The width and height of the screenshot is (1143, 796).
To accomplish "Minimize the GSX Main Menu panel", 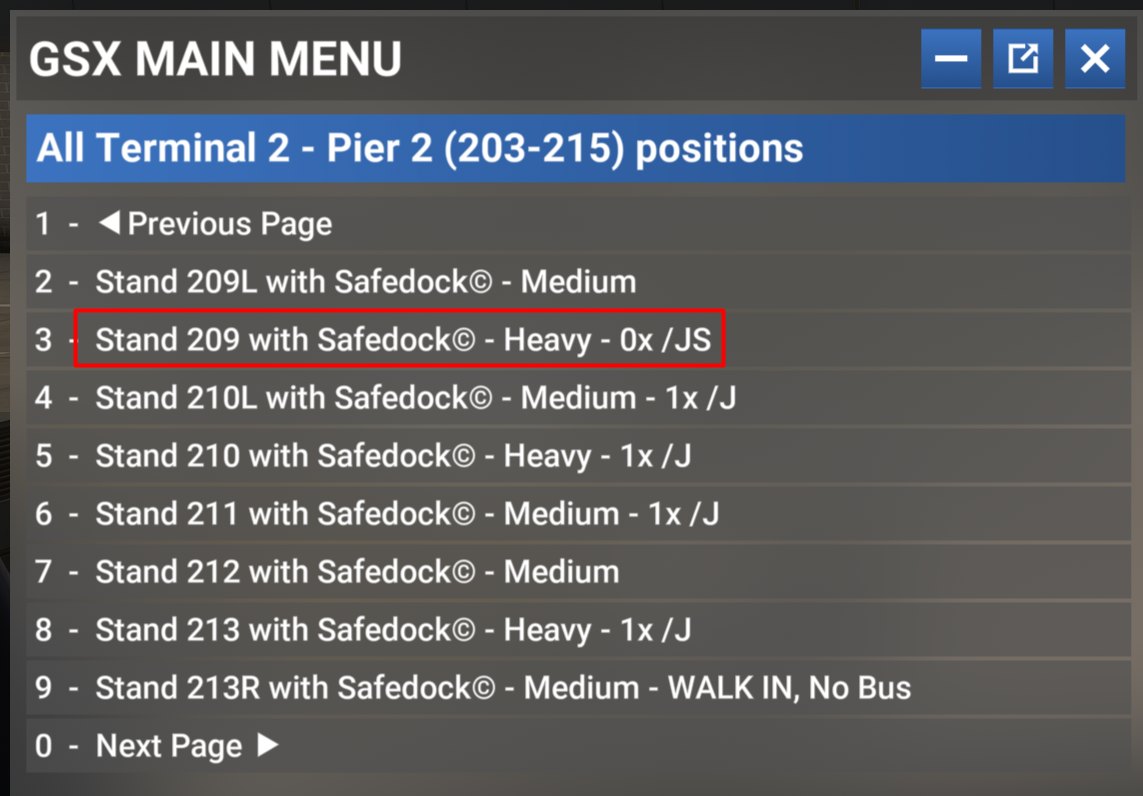I will [x=951, y=59].
